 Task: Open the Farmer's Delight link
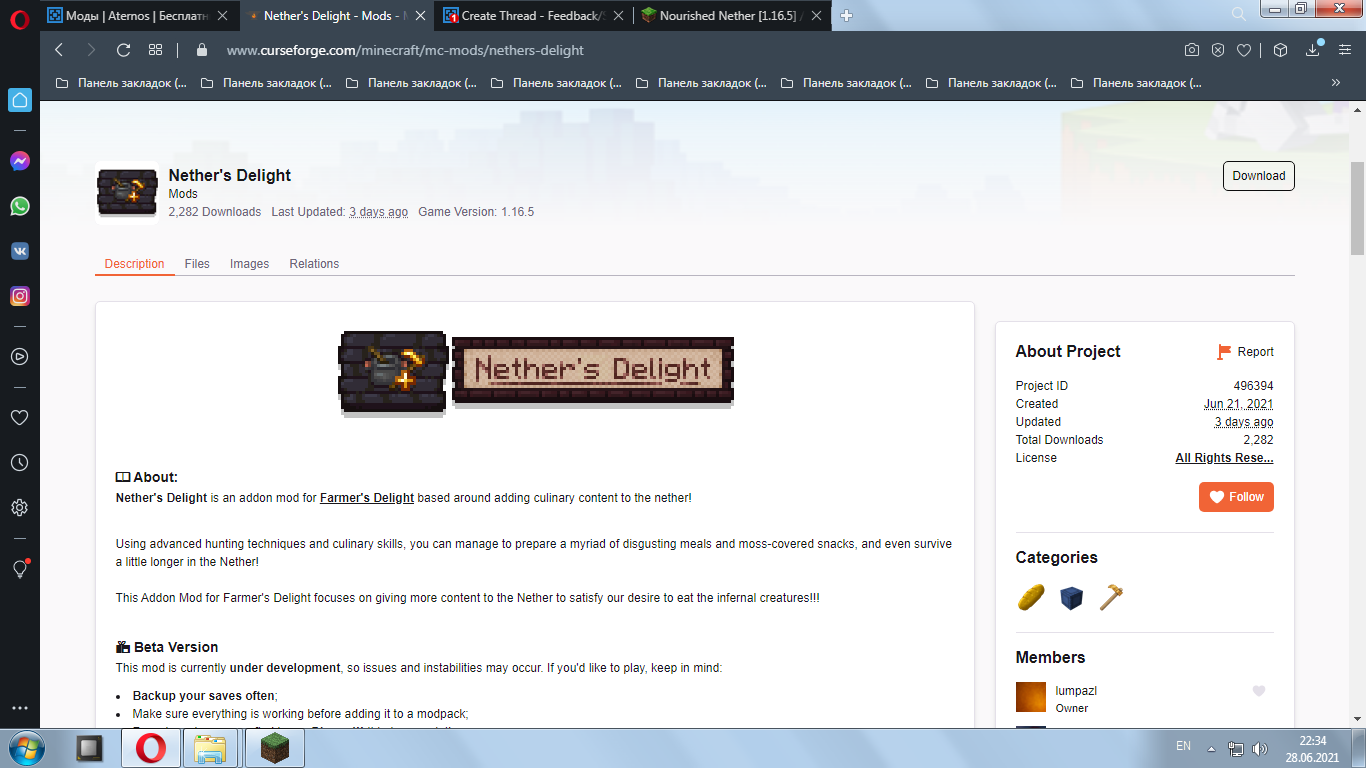pos(367,498)
